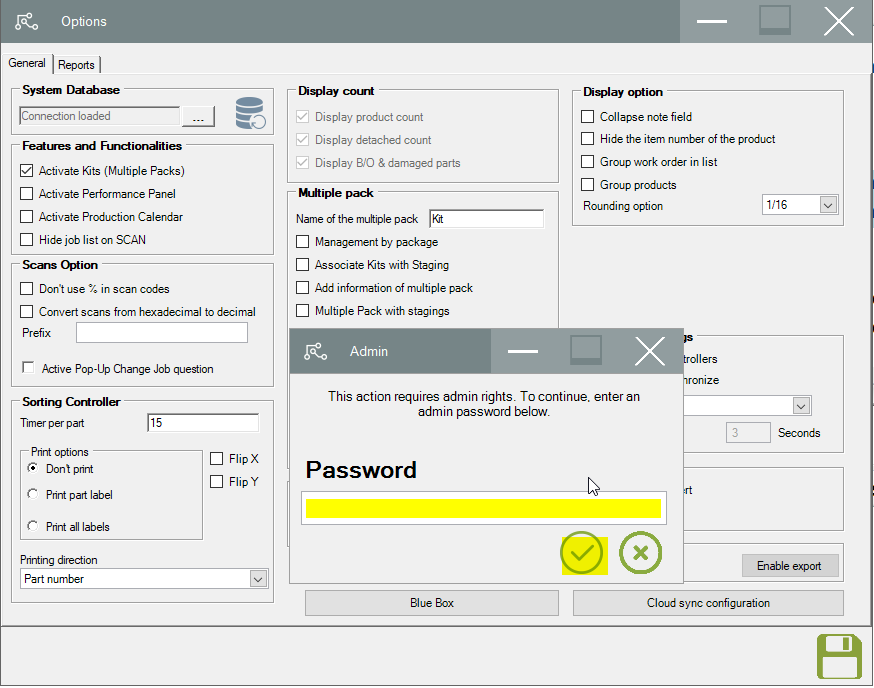The height and width of the screenshot is (688, 874).
Task: Expand the Printing direction dropdown
Action: click(258, 579)
